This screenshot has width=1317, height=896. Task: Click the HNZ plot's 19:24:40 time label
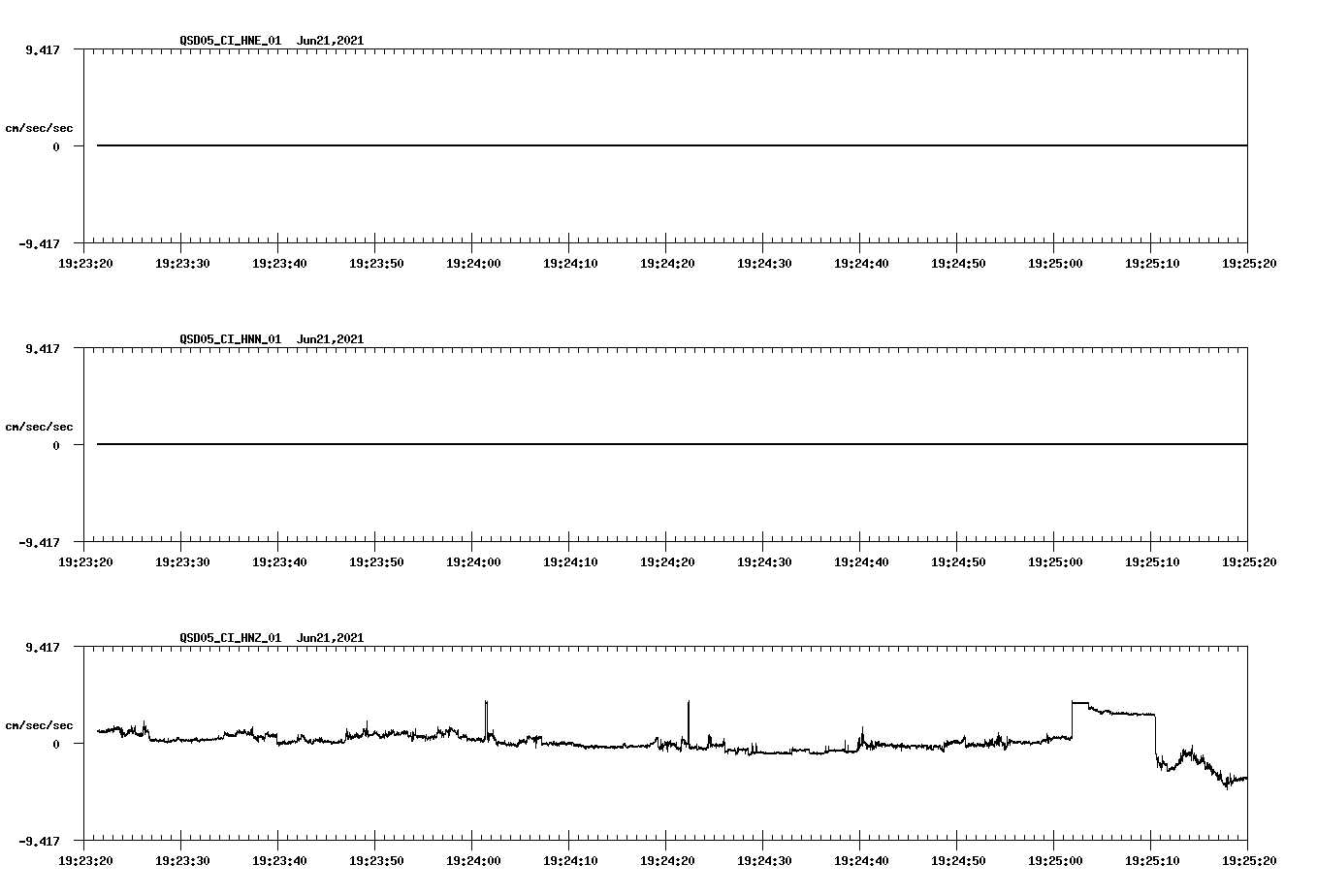point(860,860)
